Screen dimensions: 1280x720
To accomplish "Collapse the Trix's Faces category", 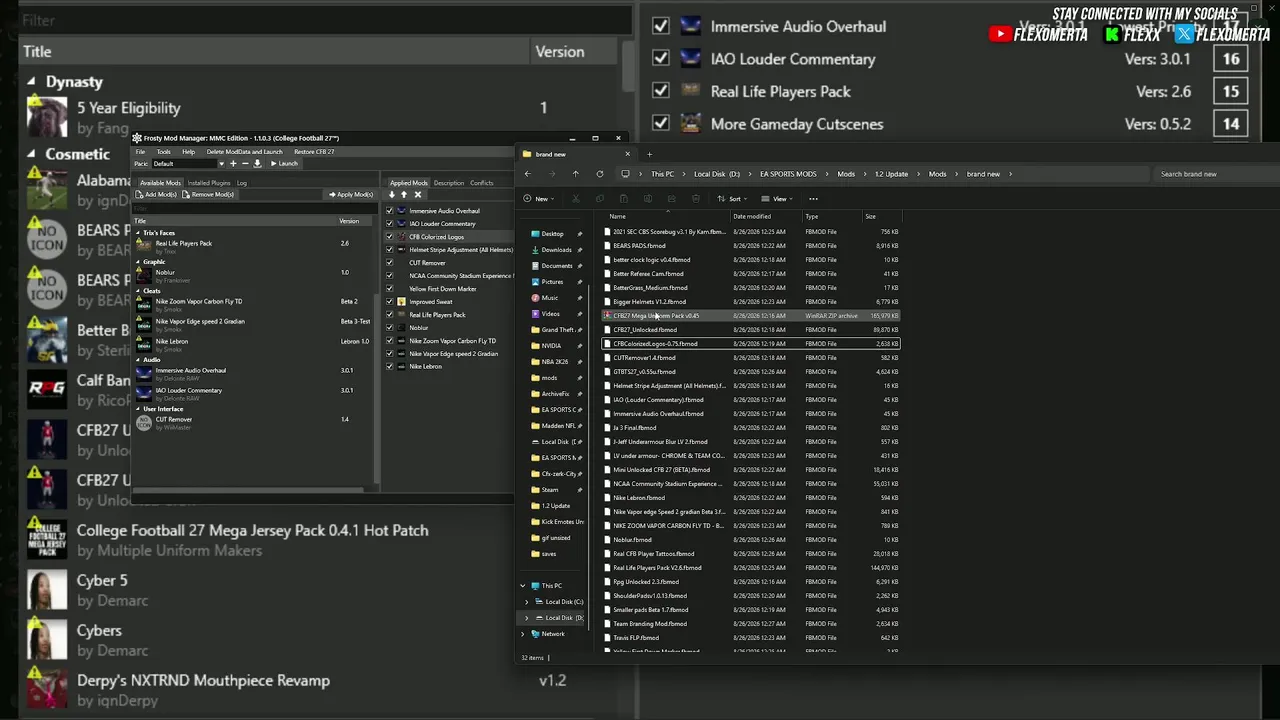I will click(x=139, y=233).
